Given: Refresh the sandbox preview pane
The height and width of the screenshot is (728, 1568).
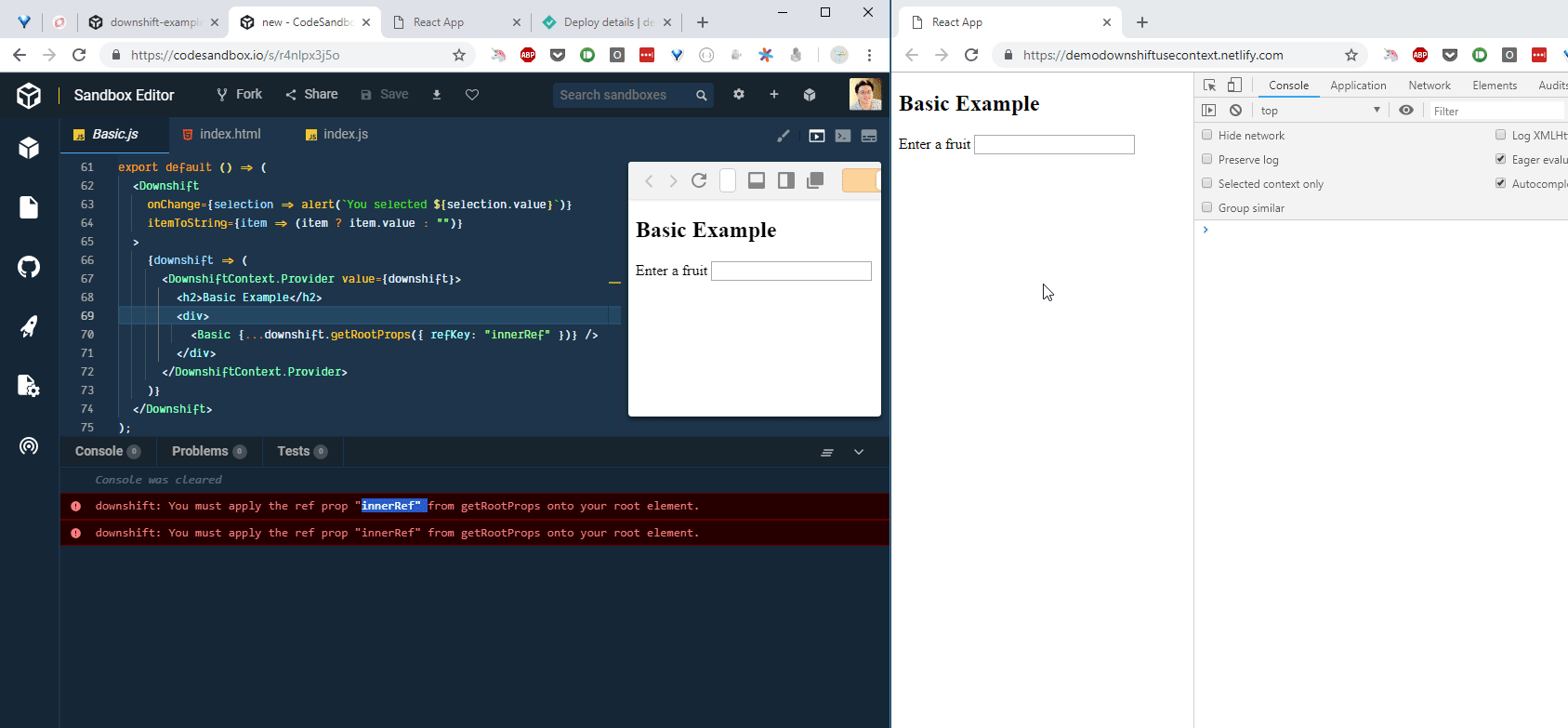Looking at the screenshot, I should point(699,180).
